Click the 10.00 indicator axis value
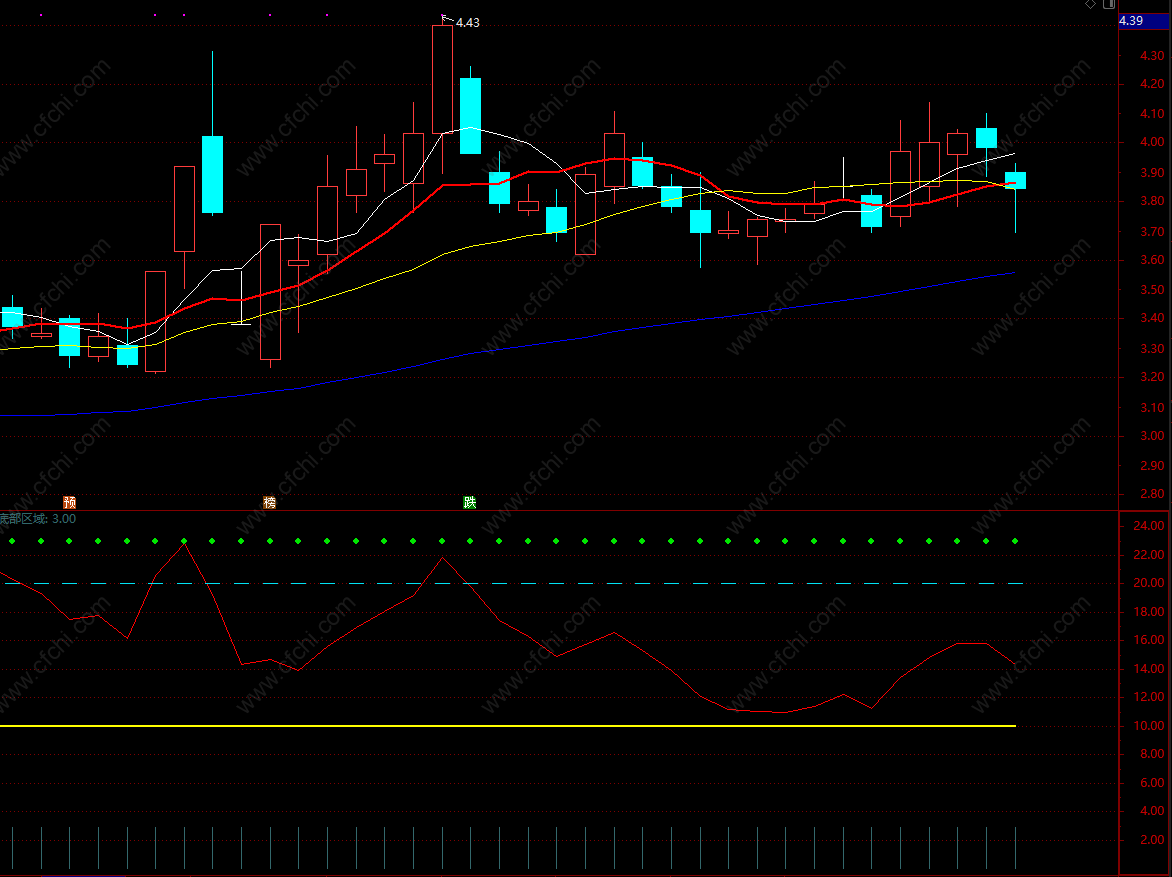The height and width of the screenshot is (877, 1172). point(1149,726)
